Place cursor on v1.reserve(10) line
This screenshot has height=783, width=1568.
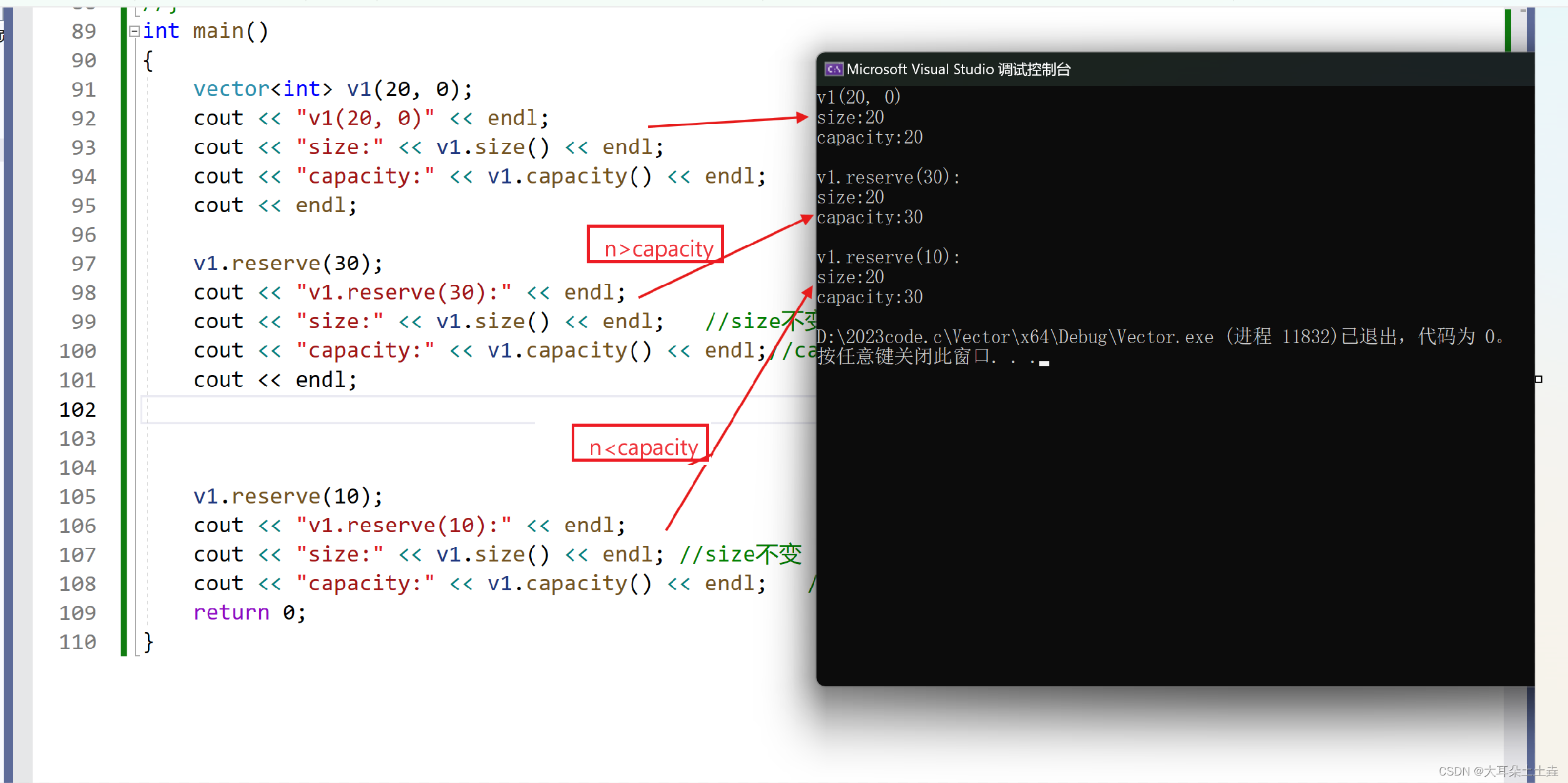tap(287, 497)
